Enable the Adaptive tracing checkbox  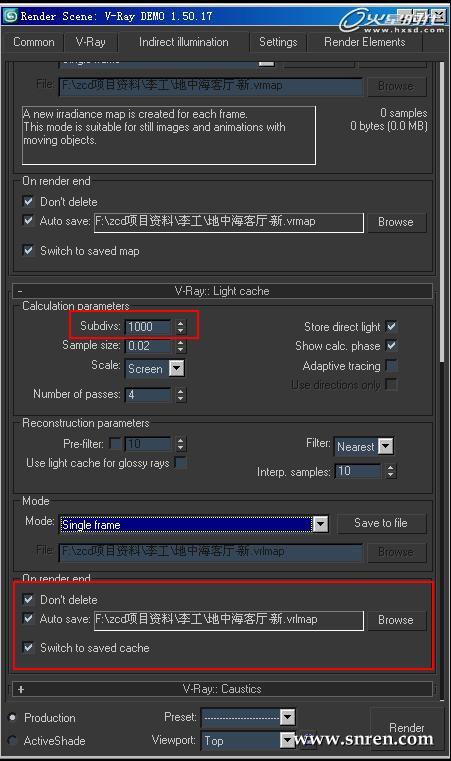coord(391,365)
